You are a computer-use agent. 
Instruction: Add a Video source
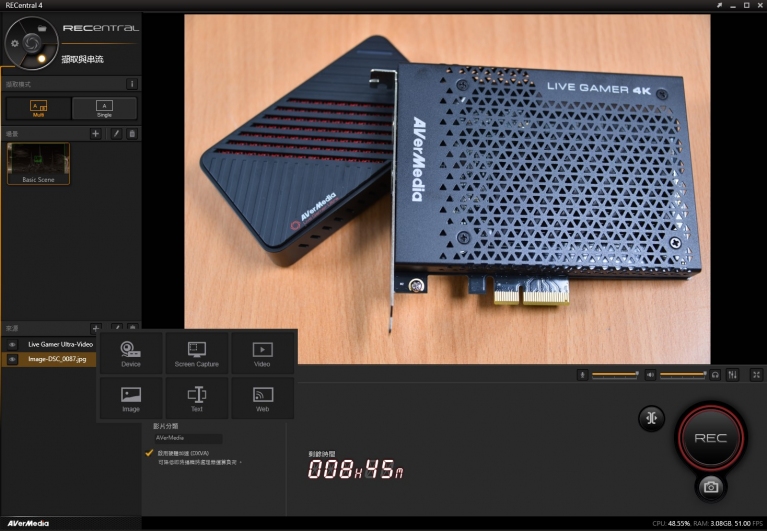click(x=262, y=354)
